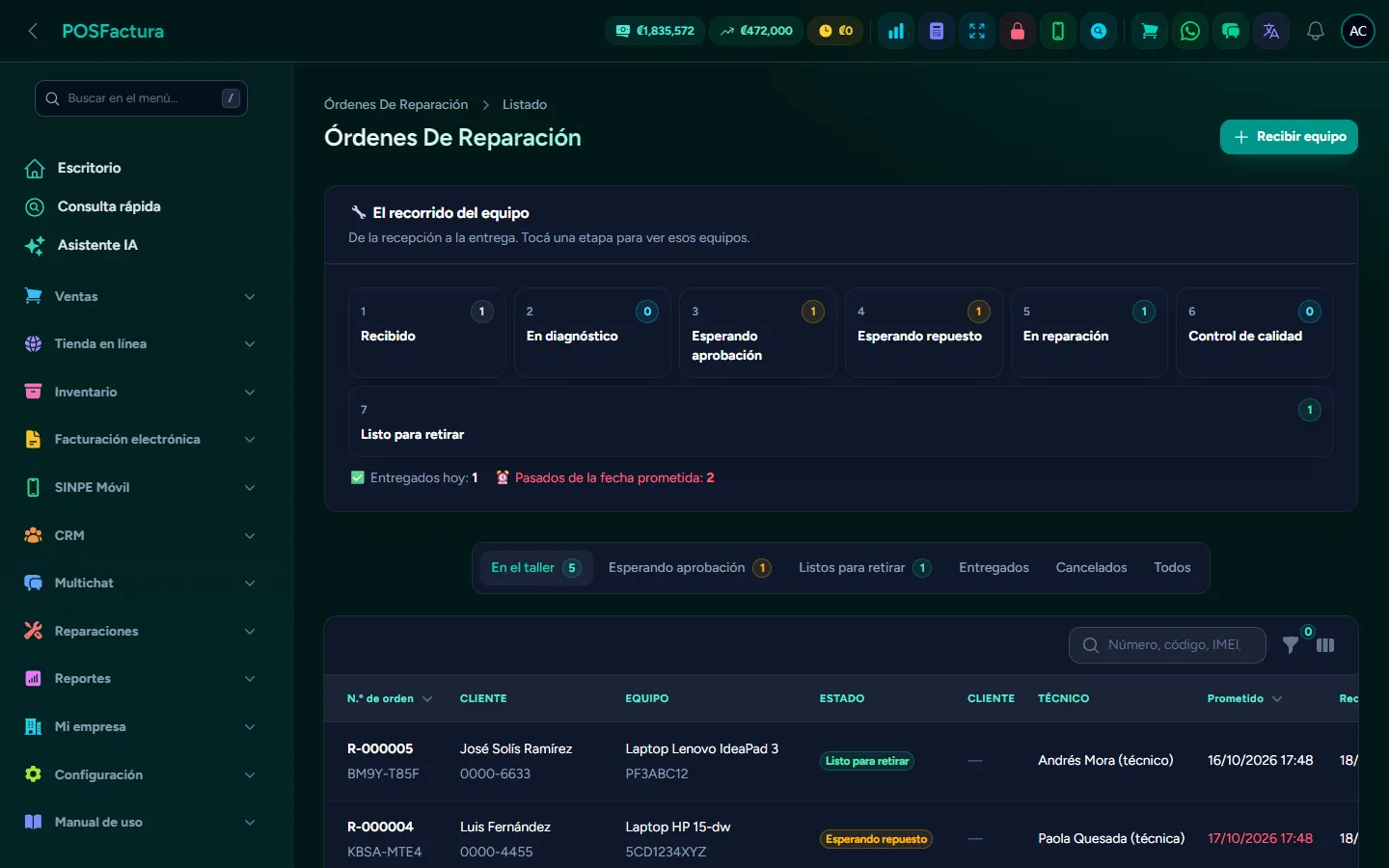Viewport: 1389px width, 868px height.
Task: Go back with the arrow beside POSFactura
Action: point(33,31)
